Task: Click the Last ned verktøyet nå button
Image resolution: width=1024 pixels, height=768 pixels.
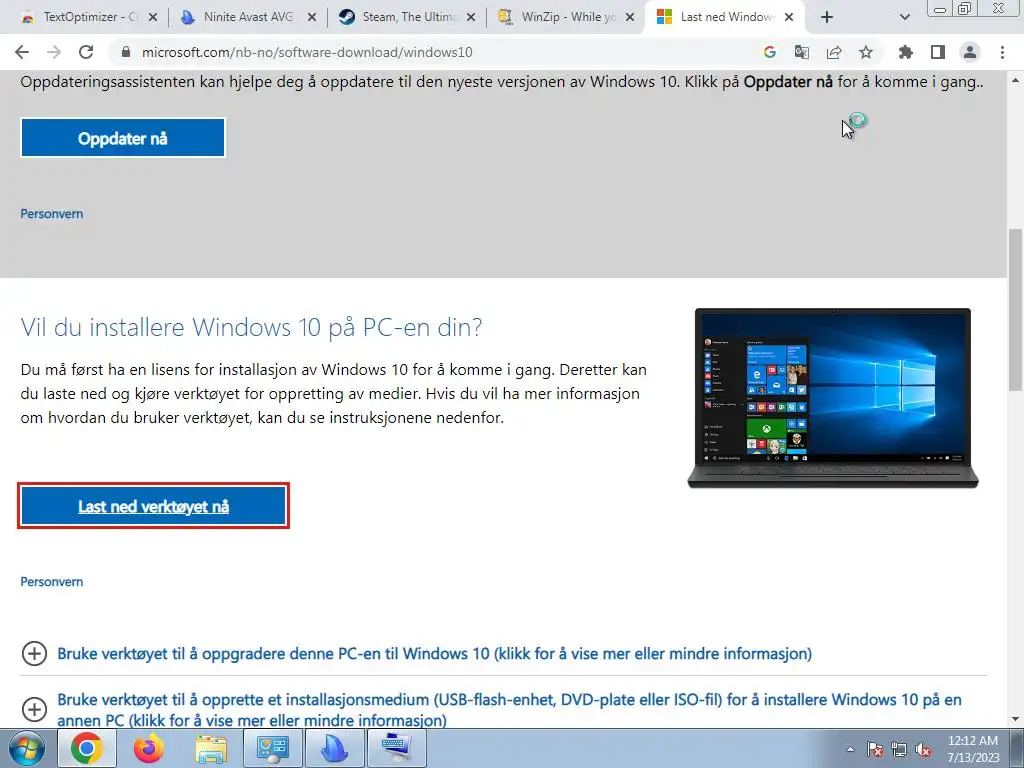Action: click(x=153, y=506)
